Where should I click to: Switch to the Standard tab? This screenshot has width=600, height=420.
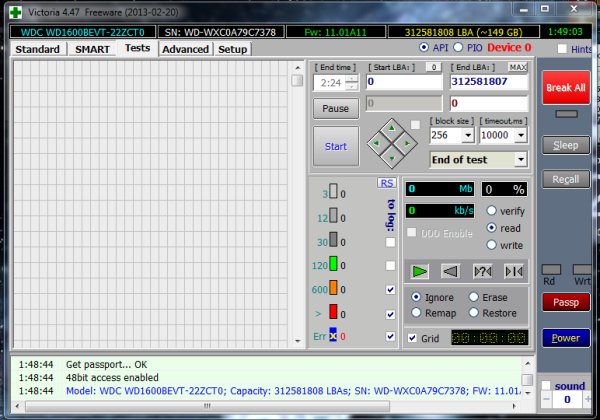point(38,49)
